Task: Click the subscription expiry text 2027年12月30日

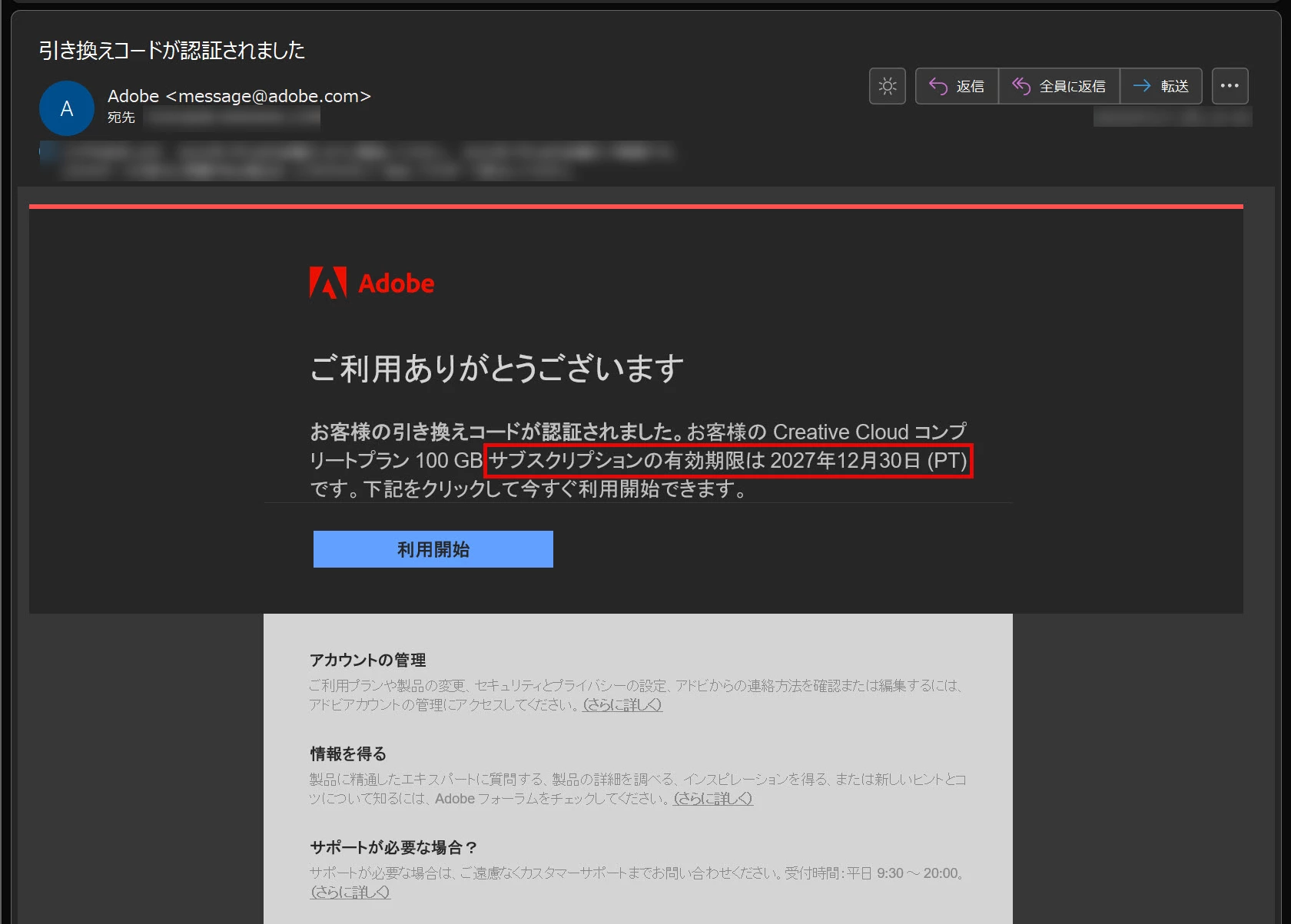Action: pyautogui.click(x=845, y=460)
